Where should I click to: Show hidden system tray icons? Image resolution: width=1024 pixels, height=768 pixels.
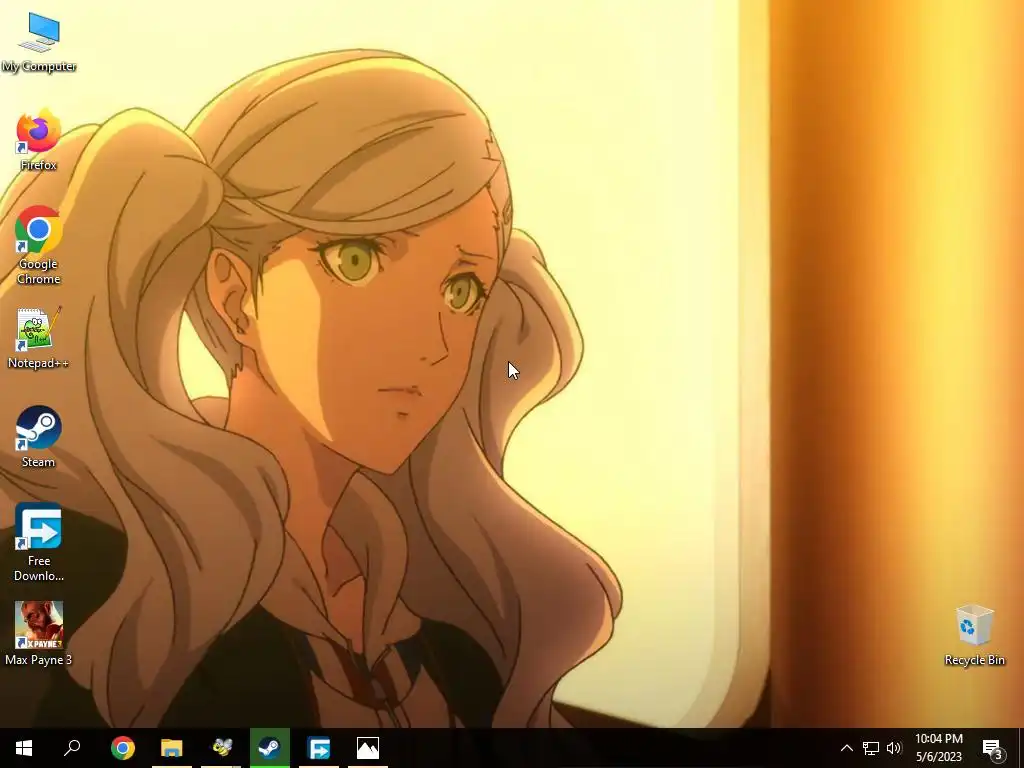(846, 748)
